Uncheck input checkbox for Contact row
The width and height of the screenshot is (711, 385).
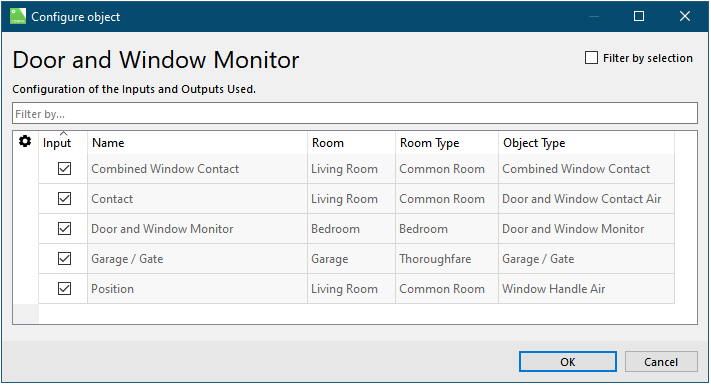(64, 199)
